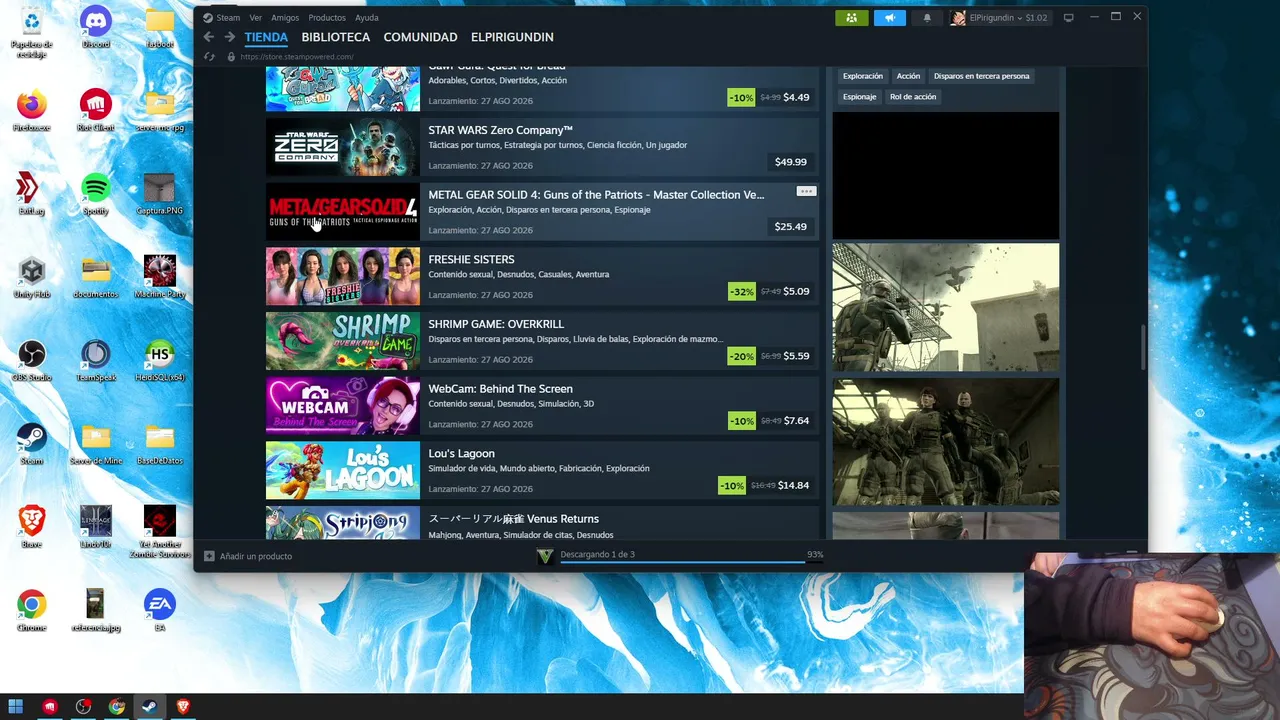Open Steam announcements megaphone button
1280x720 pixels.
tap(889, 18)
